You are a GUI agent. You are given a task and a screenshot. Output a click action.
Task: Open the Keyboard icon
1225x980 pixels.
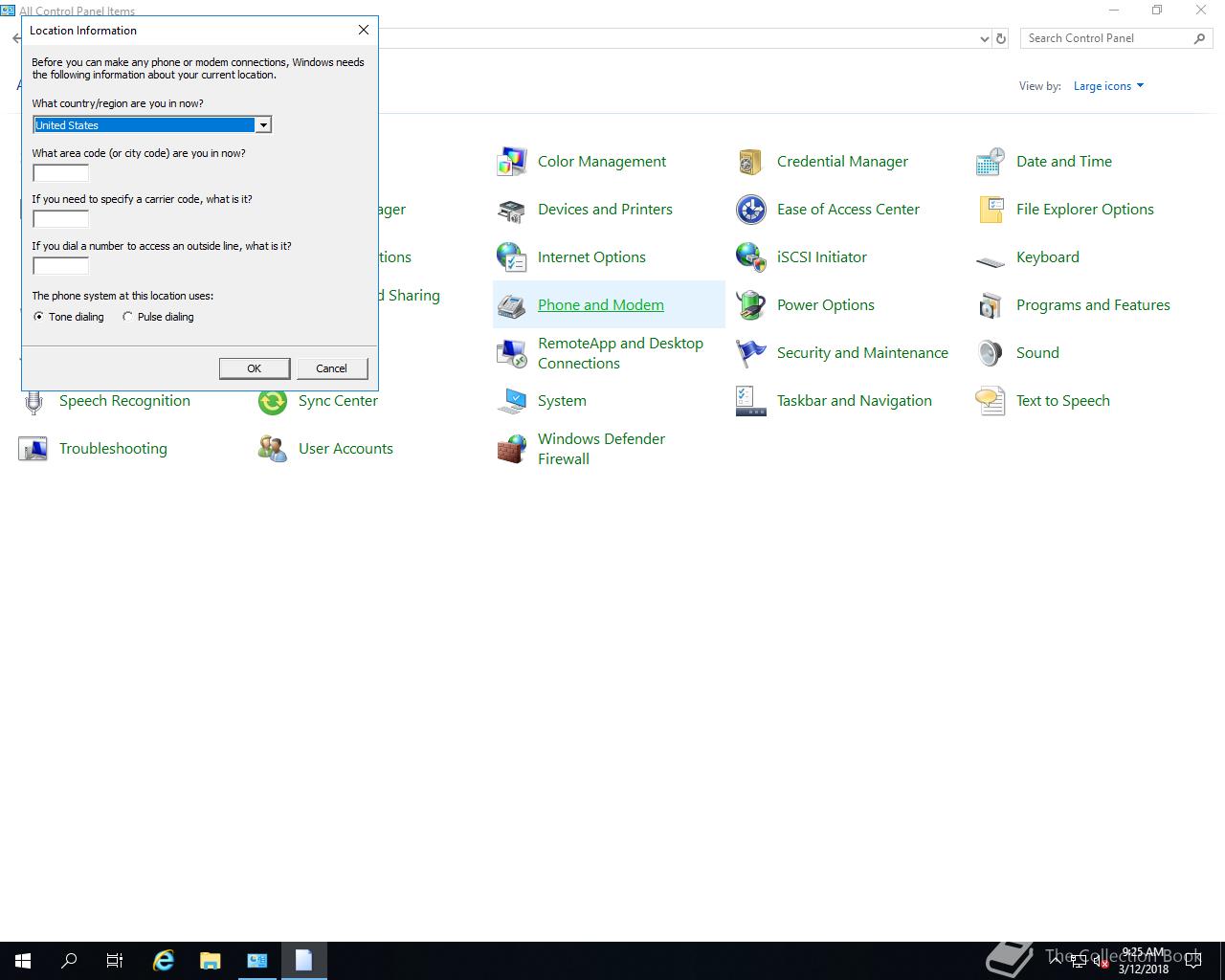pos(991,260)
